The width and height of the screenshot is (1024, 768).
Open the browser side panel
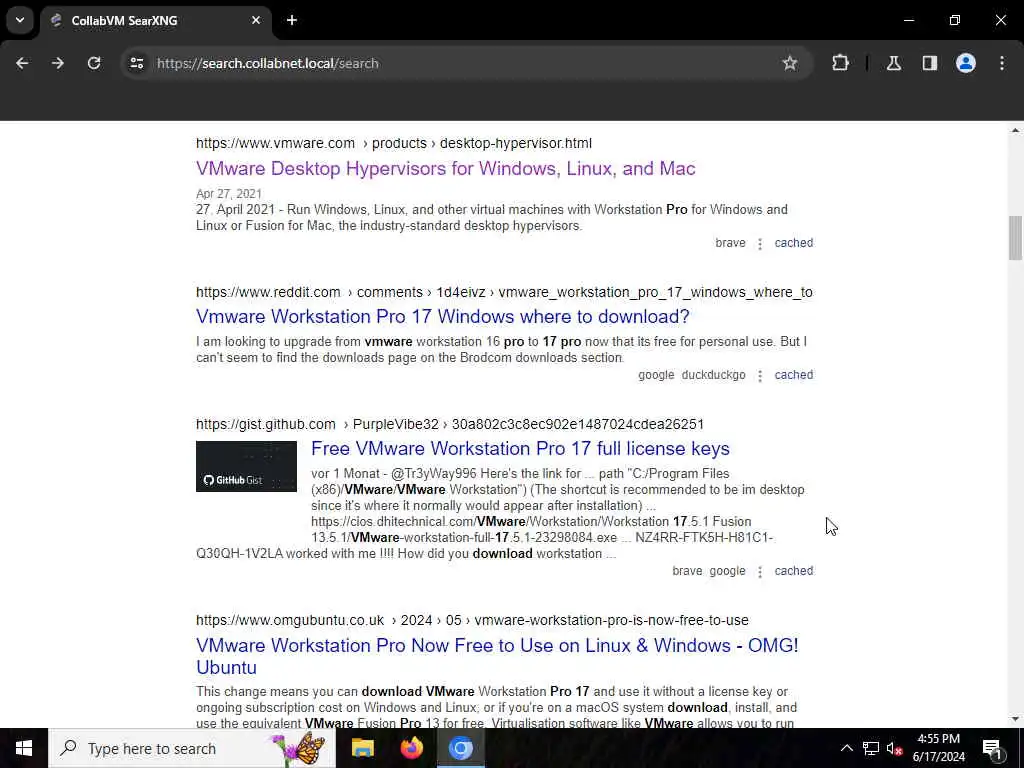coord(930,63)
